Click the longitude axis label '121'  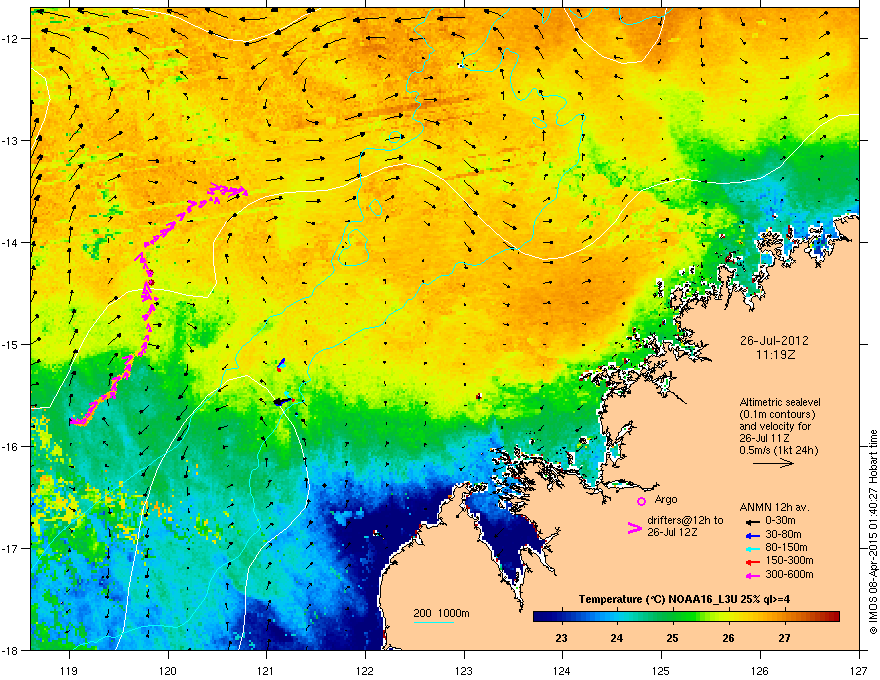[267, 670]
